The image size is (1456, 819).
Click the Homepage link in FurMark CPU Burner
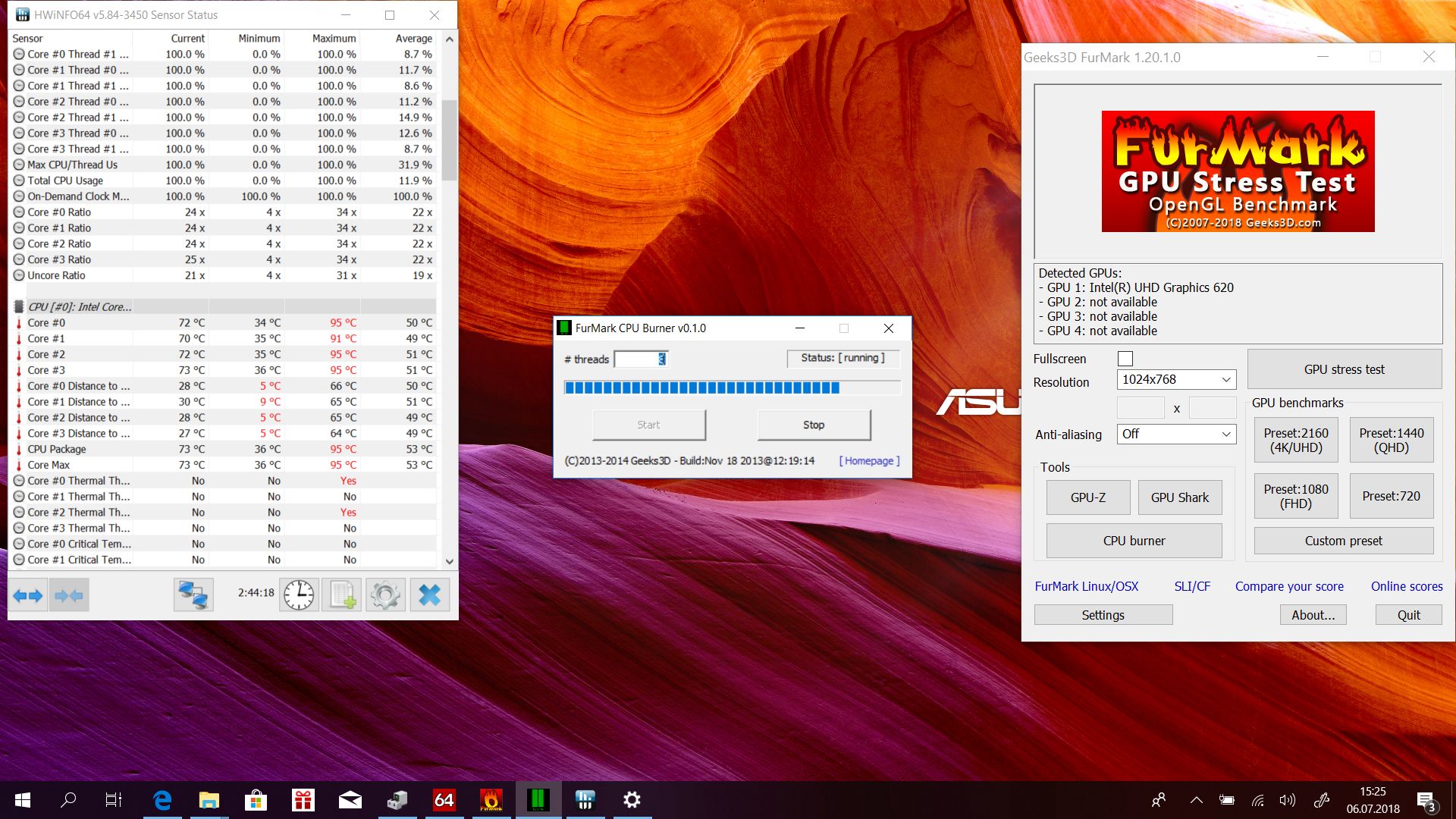[x=868, y=460]
